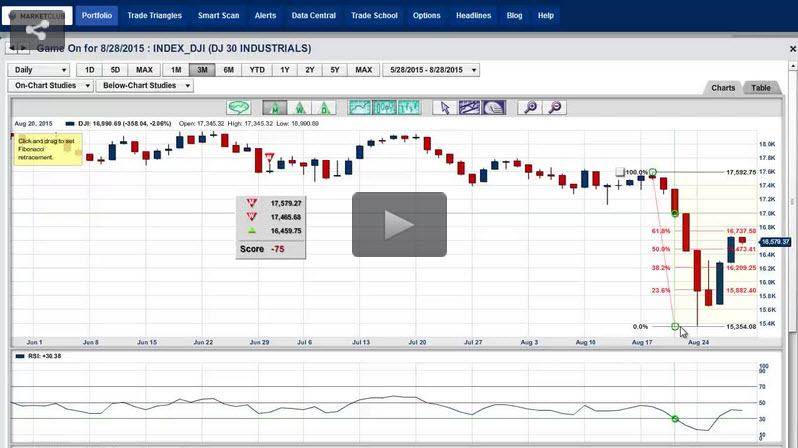The height and width of the screenshot is (448, 798).
Task: Click the 6M time range button
Action: click(x=229, y=70)
